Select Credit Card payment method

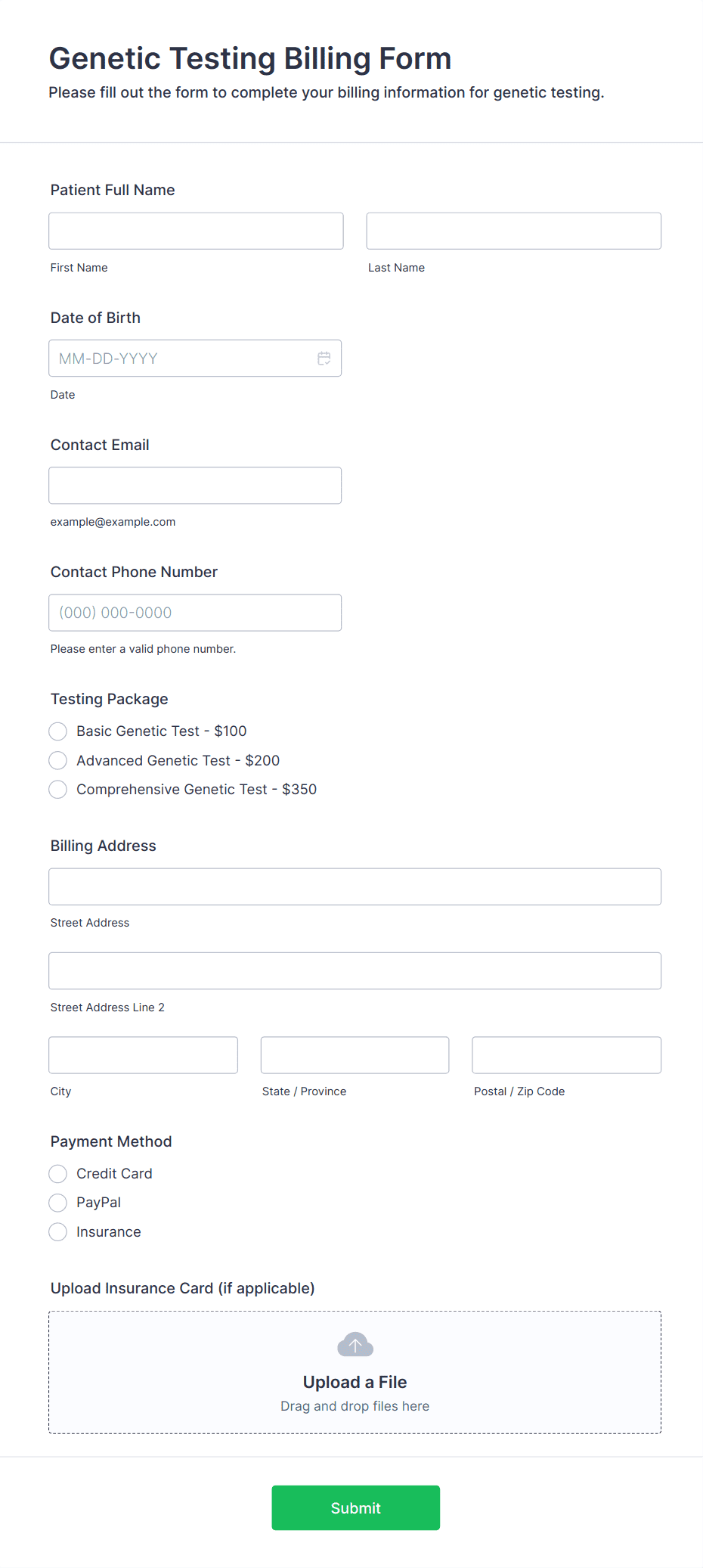[x=58, y=1174]
